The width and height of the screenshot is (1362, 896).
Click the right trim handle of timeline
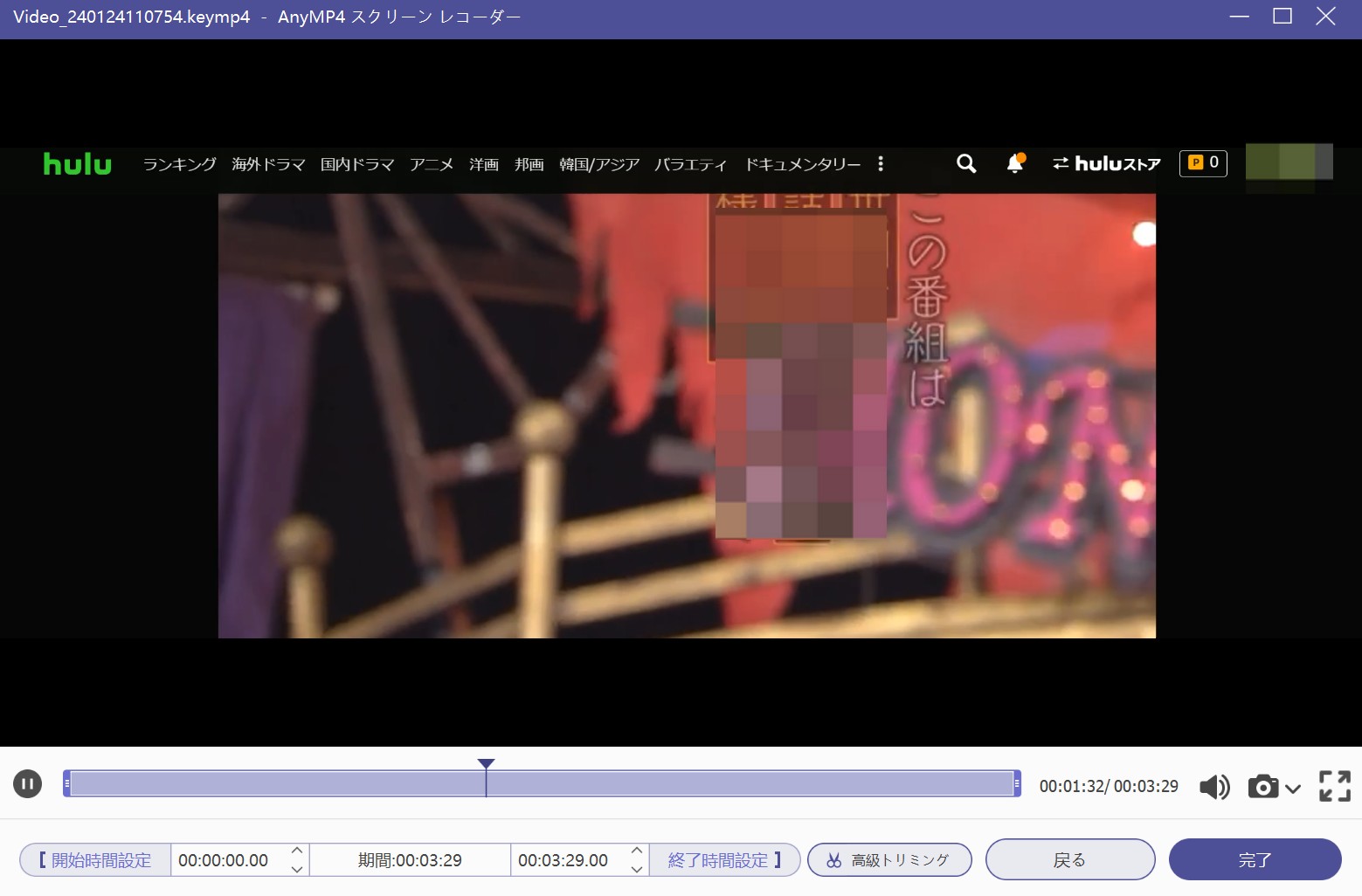pos(1017,783)
